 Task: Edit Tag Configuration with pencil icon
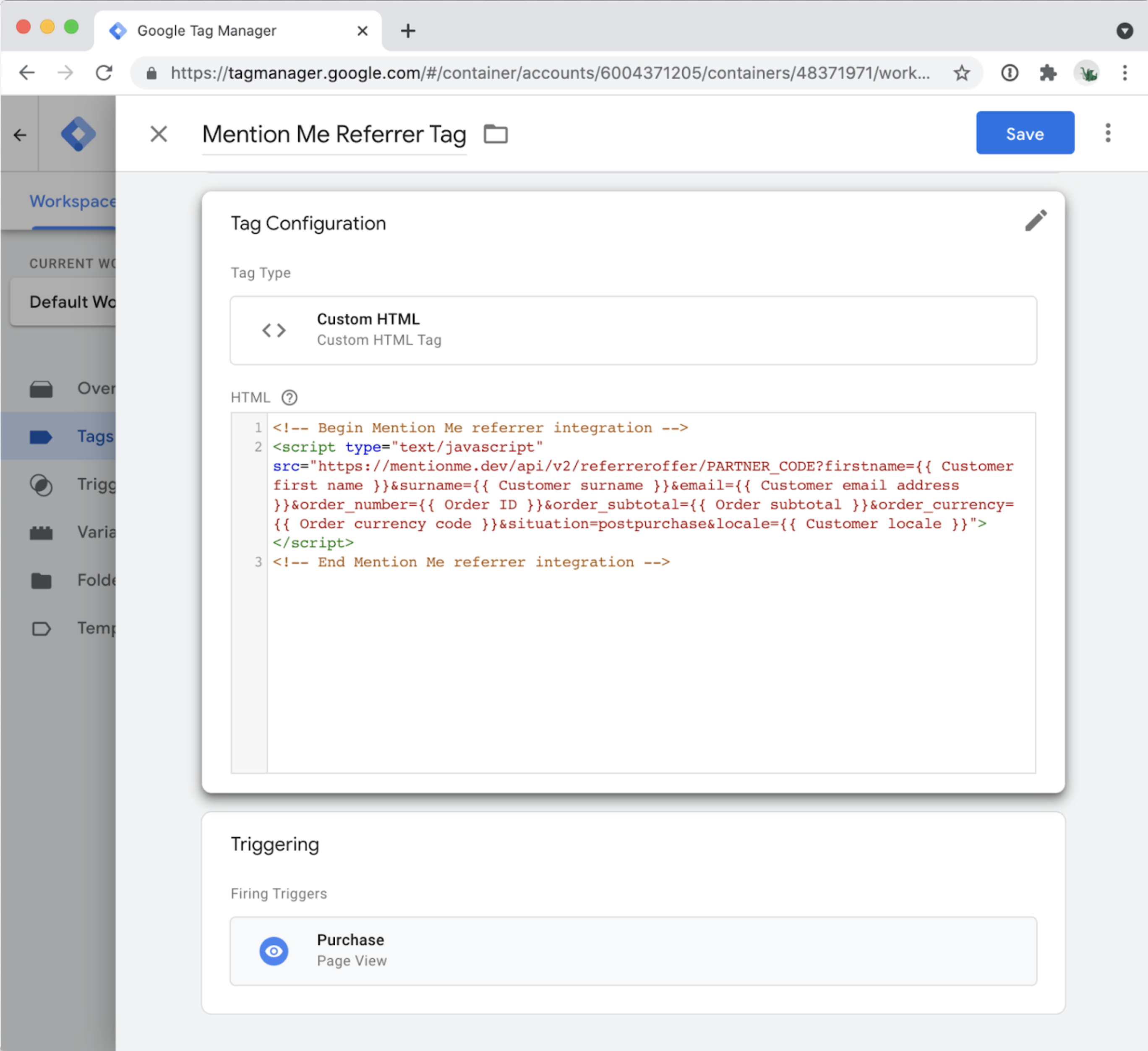tap(1035, 221)
